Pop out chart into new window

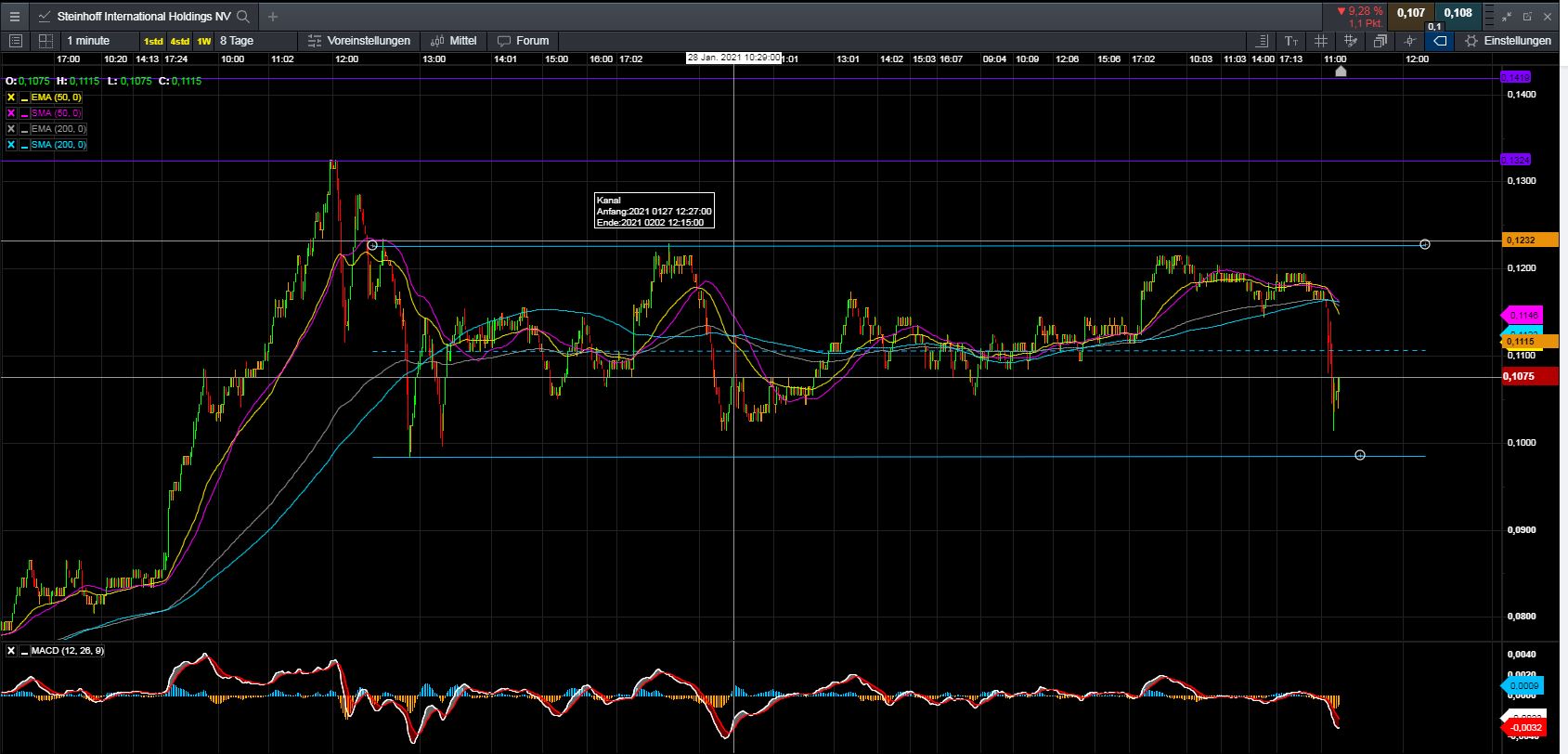[x=1527, y=16]
